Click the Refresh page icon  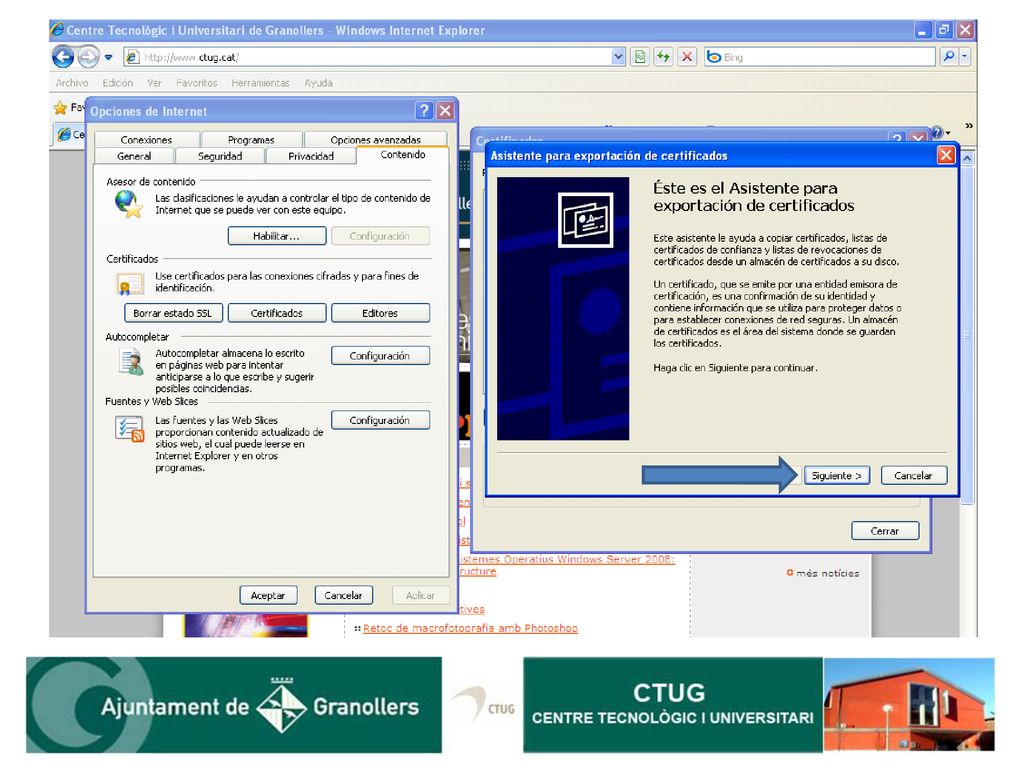[664, 57]
